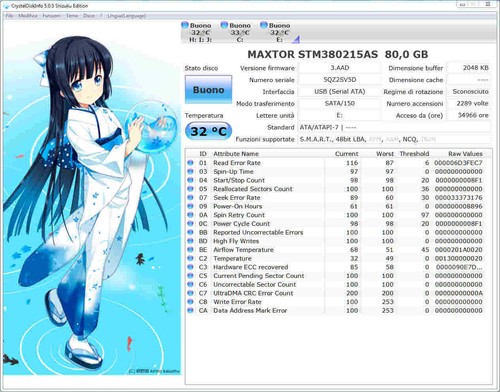Click the Shizuku character image
The image size is (500, 392).
click(92, 198)
